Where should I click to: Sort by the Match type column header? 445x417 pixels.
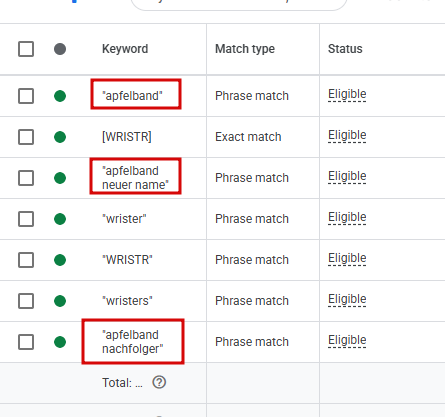click(245, 49)
